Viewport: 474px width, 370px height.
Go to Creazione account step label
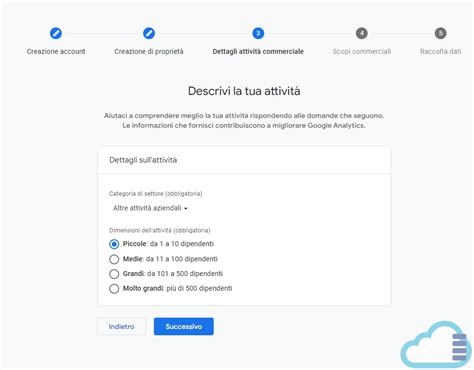[x=56, y=51]
